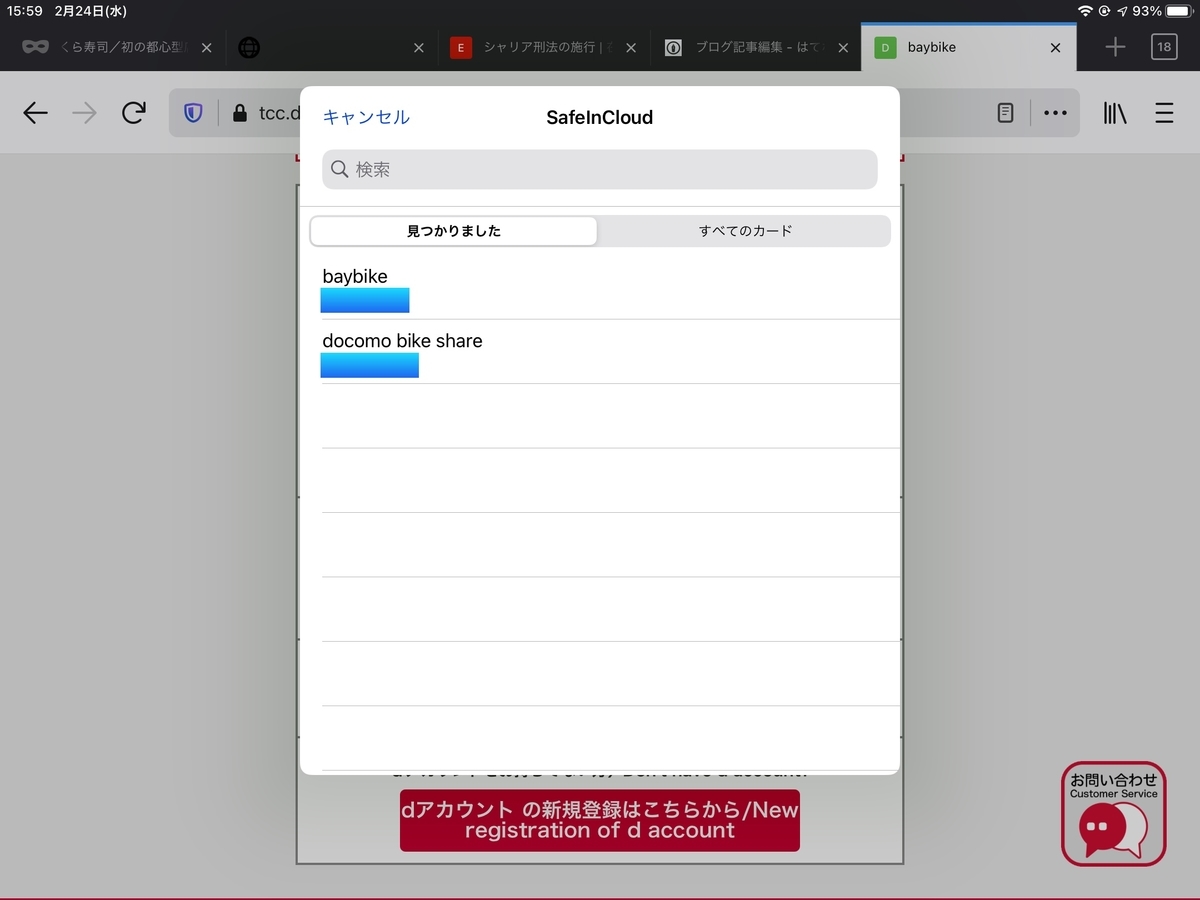Open the tracking protection shield icon
This screenshot has height=900, width=1200.
coord(193,114)
